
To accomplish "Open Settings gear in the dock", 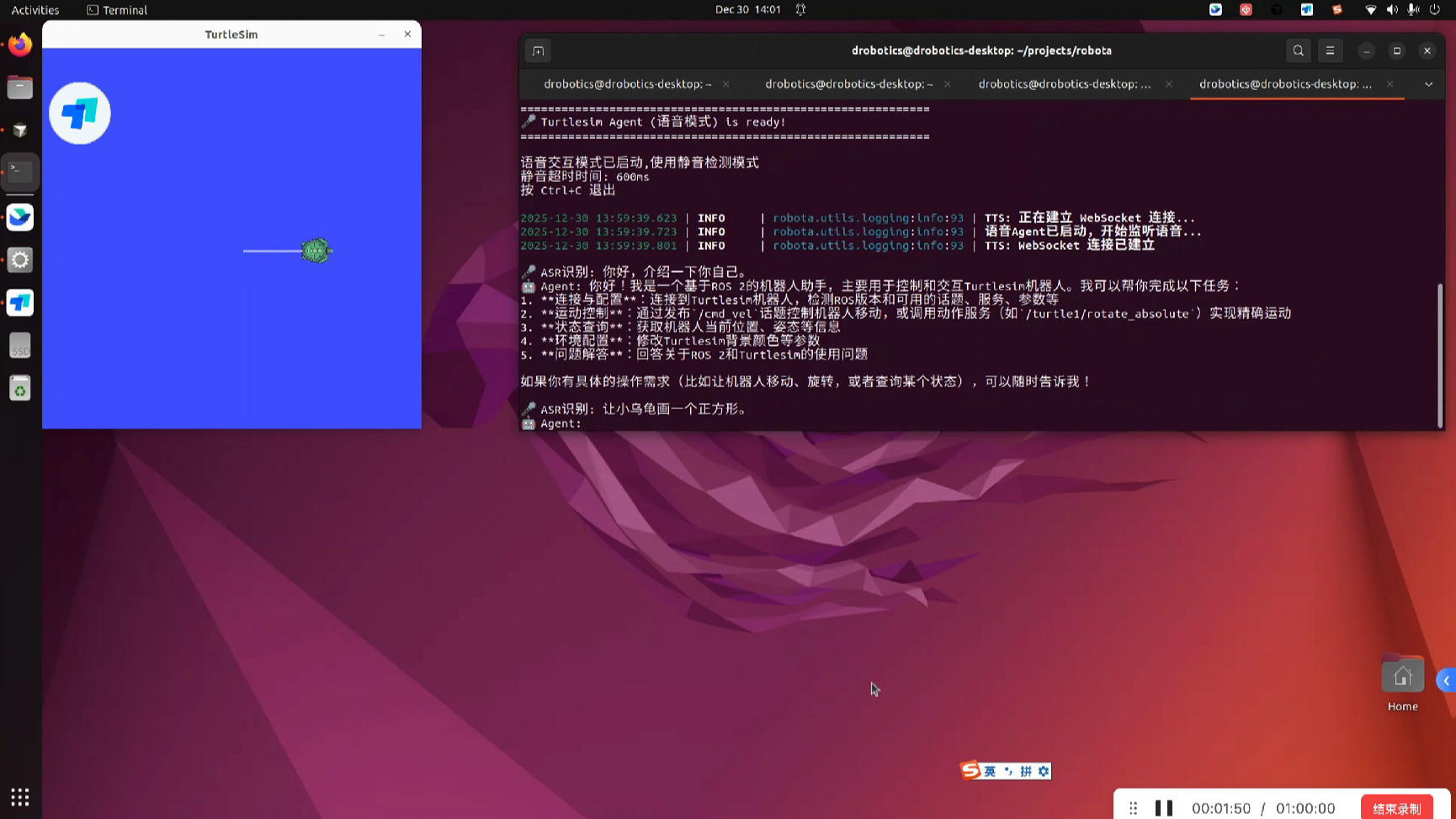I will pyautogui.click(x=20, y=260).
